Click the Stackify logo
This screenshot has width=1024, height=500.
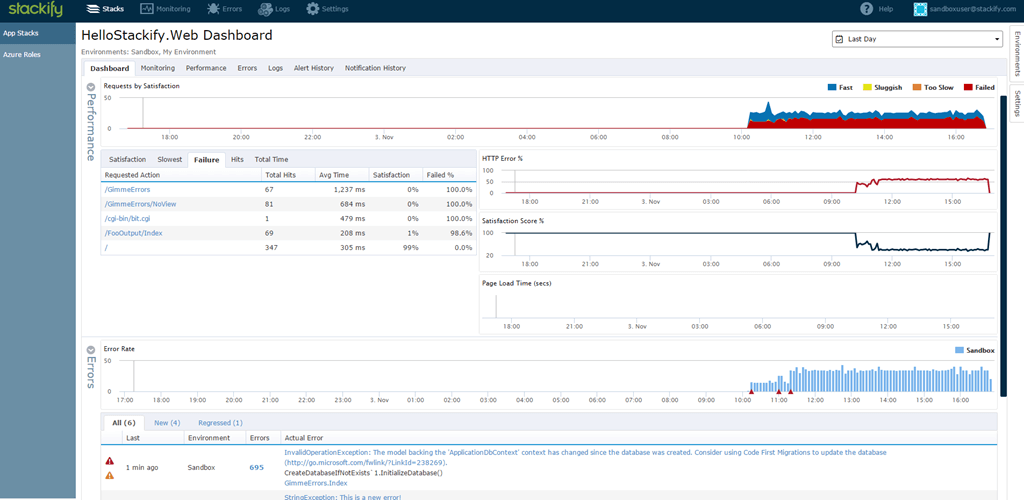(35, 9)
